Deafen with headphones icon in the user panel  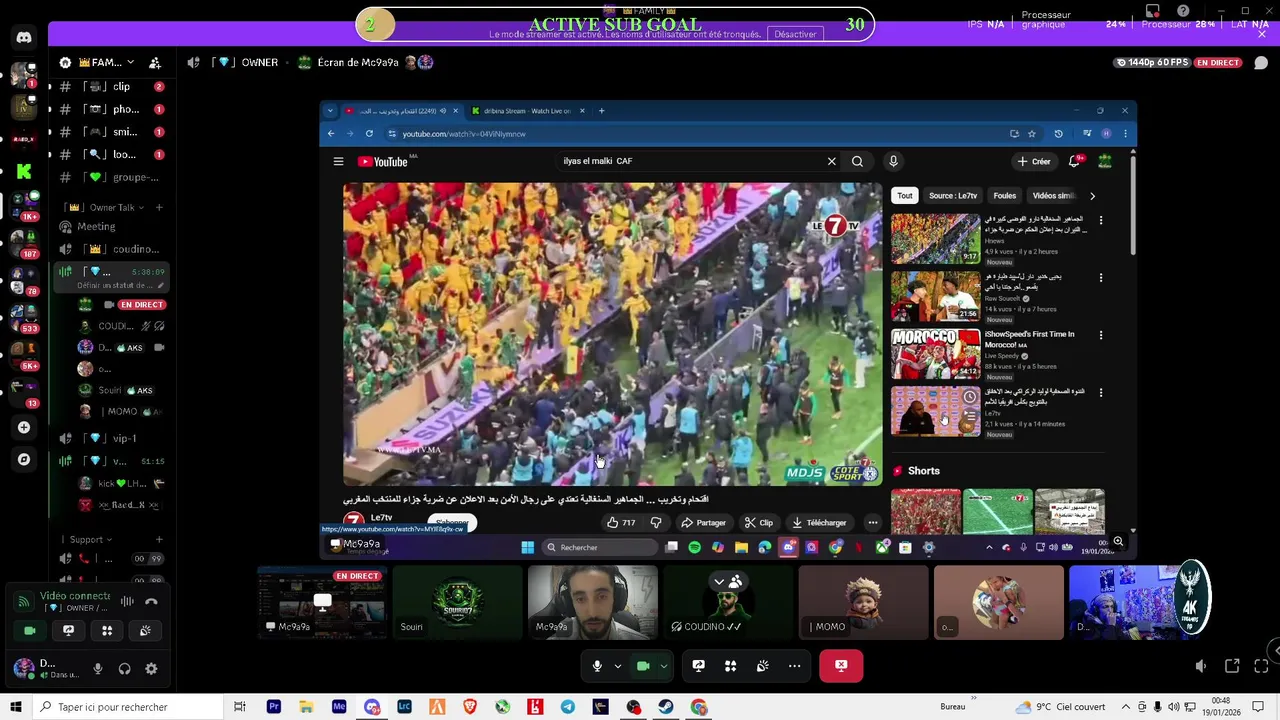pos(124,669)
